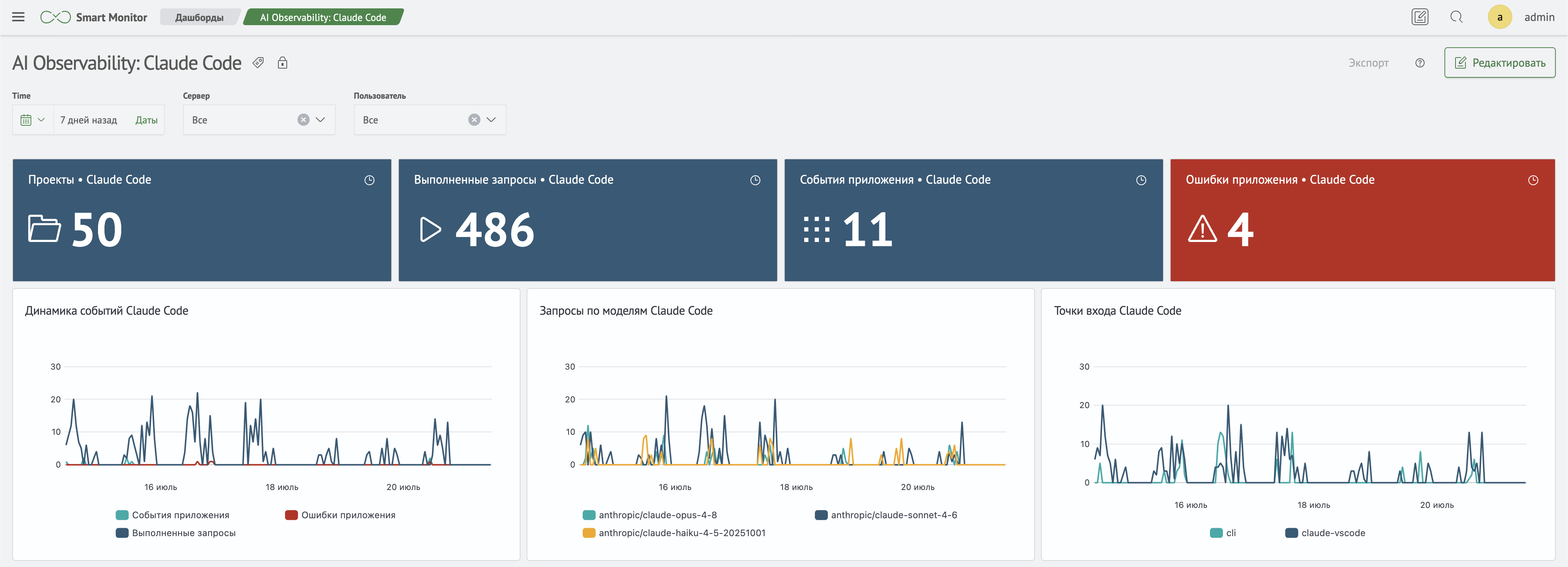
Task: Click the clock icon on Проекты card
Action: [x=370, y=180]
